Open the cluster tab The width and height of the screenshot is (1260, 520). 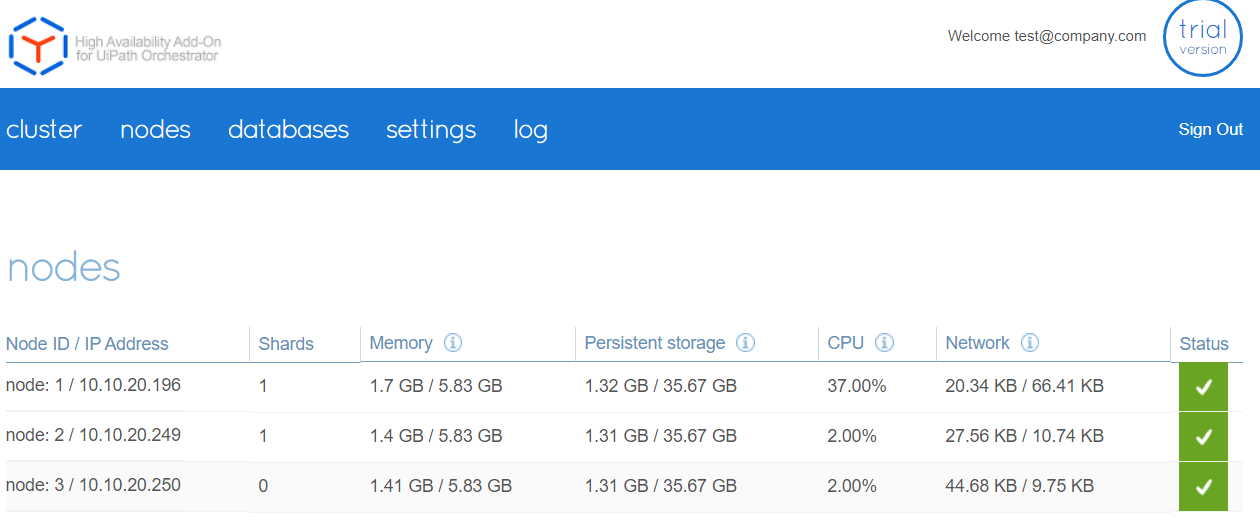click(x=44, y=130)
